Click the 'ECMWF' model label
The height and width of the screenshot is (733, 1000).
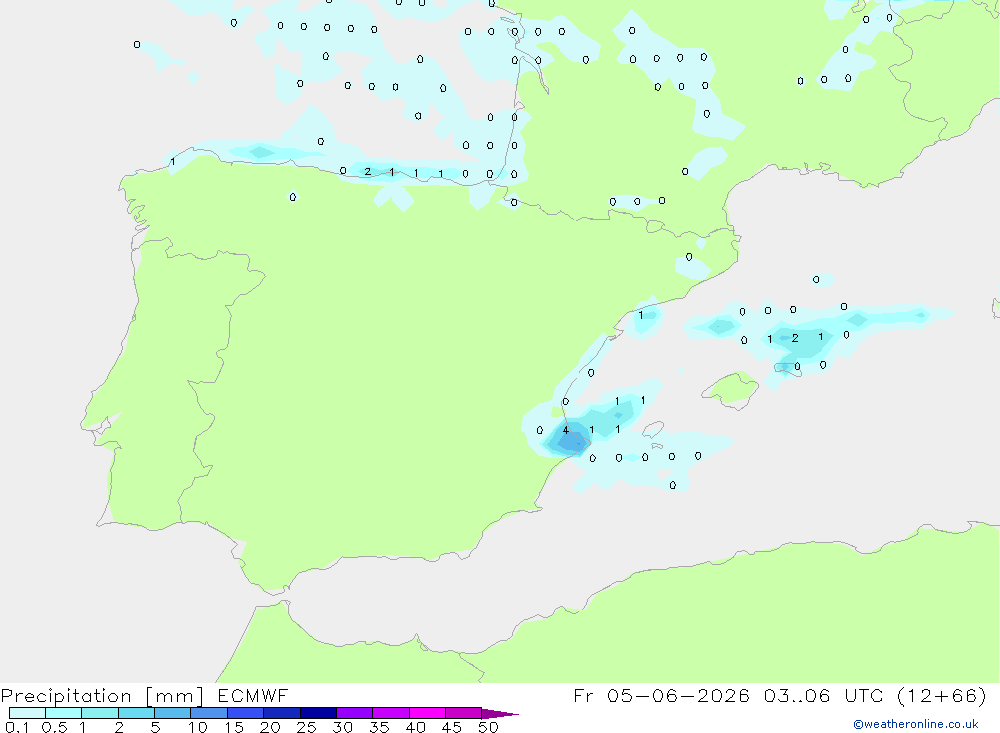pos(253,696)
